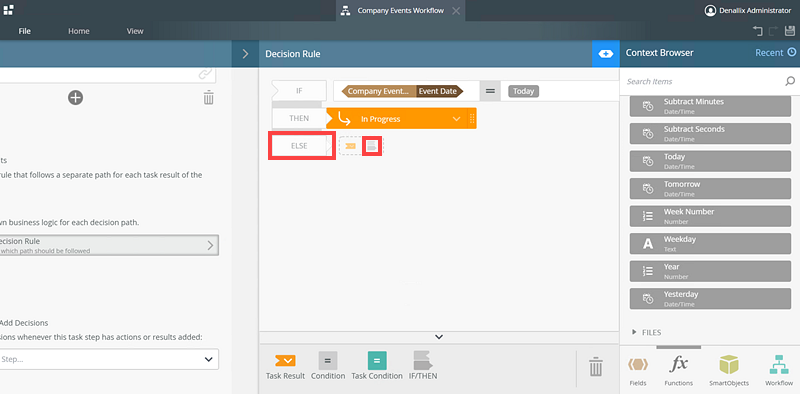This screenshot has width=800, height=394.
Task: Select the THEN rule block
Action: click(299, 118)
